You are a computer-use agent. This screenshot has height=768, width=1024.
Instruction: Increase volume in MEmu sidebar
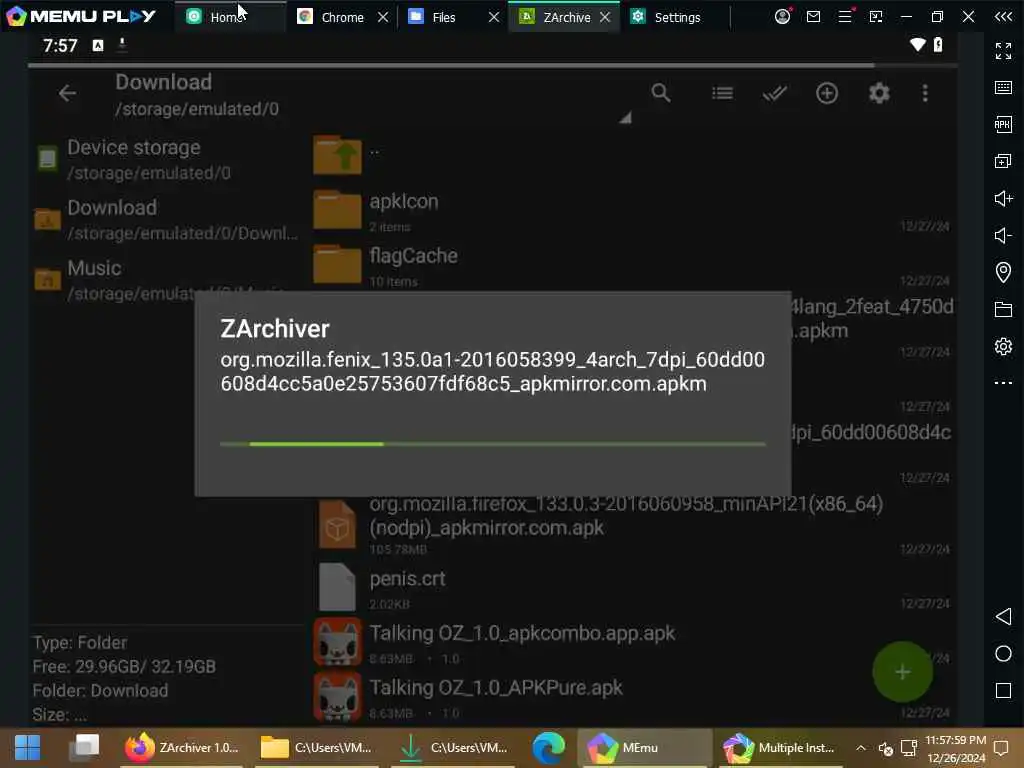tap(1003, 199)
